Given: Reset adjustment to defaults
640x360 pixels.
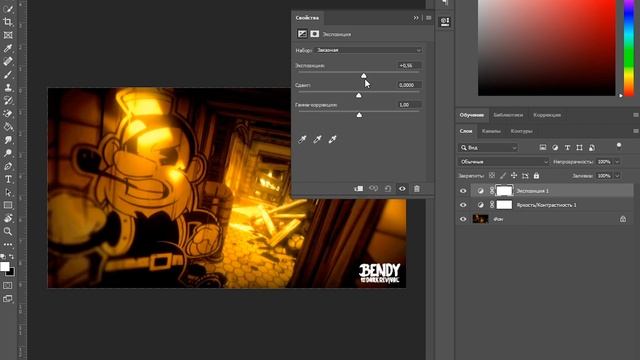Looking at the screenshot, I should point(388,189).
